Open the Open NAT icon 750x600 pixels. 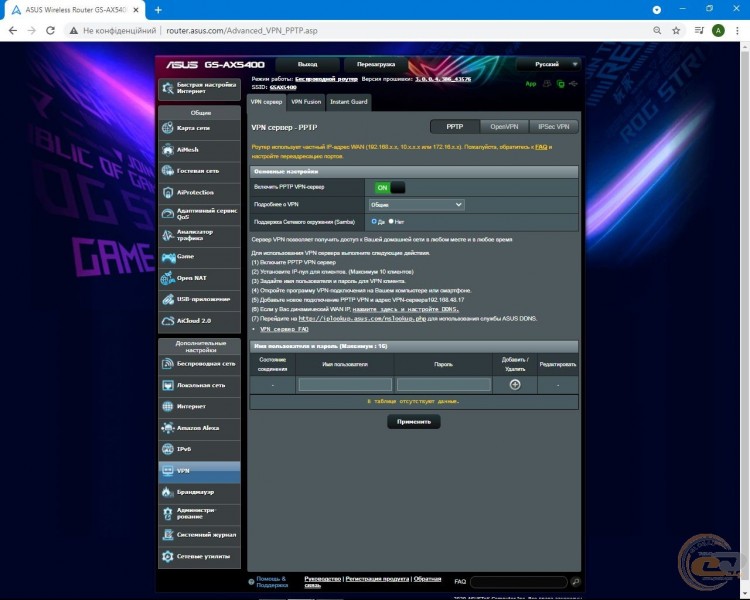[167, 278]
